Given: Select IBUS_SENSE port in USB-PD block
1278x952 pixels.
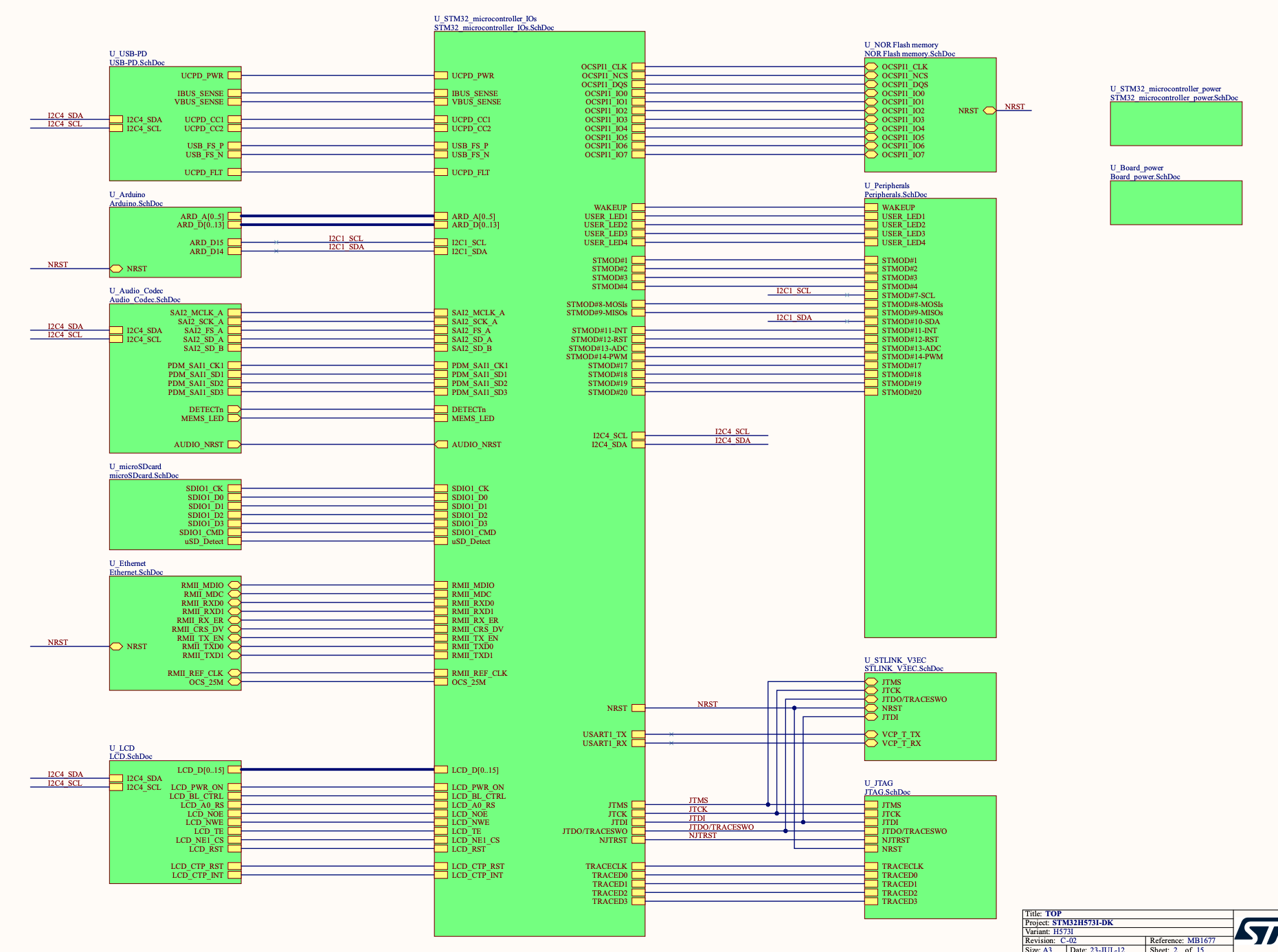Looking at the screenshot, I should 234,93.
